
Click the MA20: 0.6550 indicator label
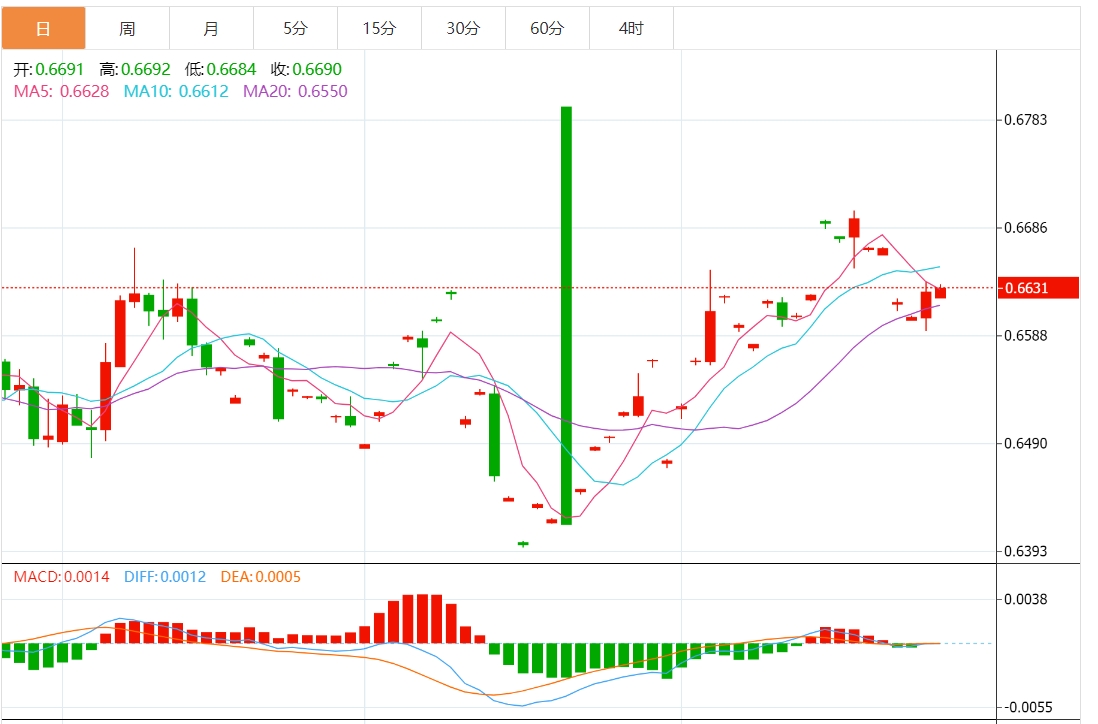[295, 91]
